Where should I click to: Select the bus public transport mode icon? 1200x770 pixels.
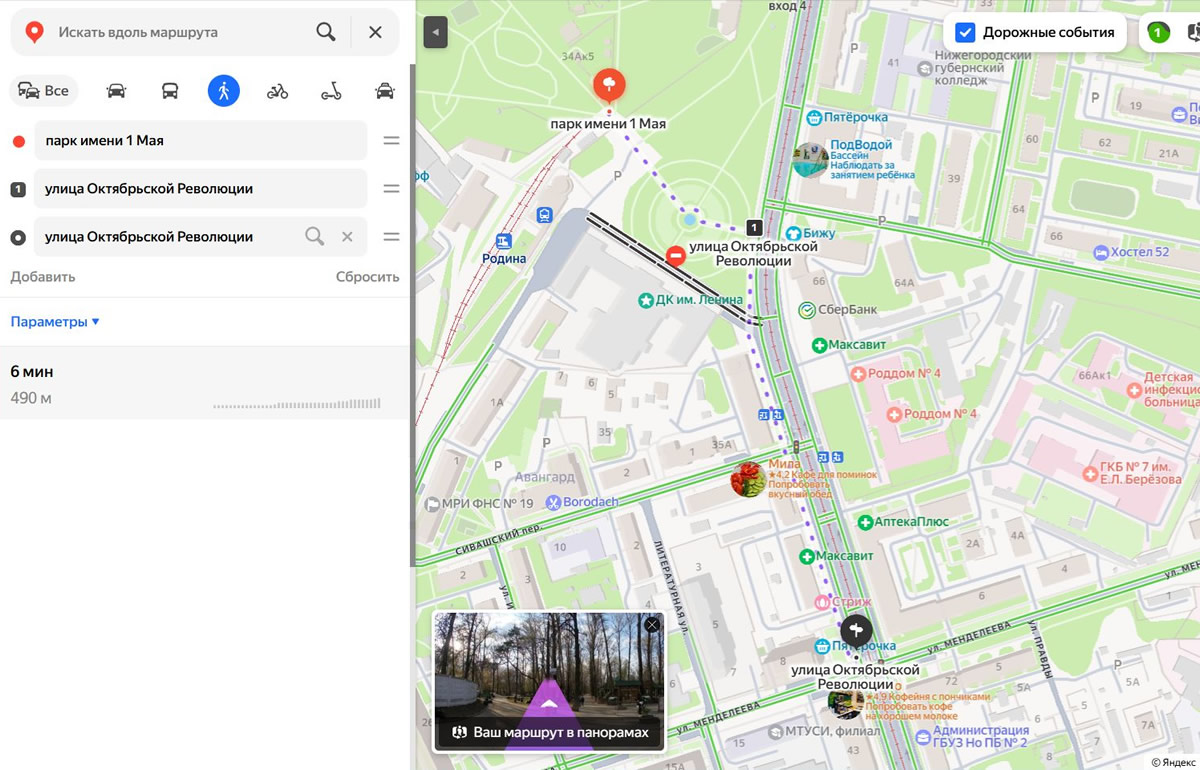tap(170, 91)
